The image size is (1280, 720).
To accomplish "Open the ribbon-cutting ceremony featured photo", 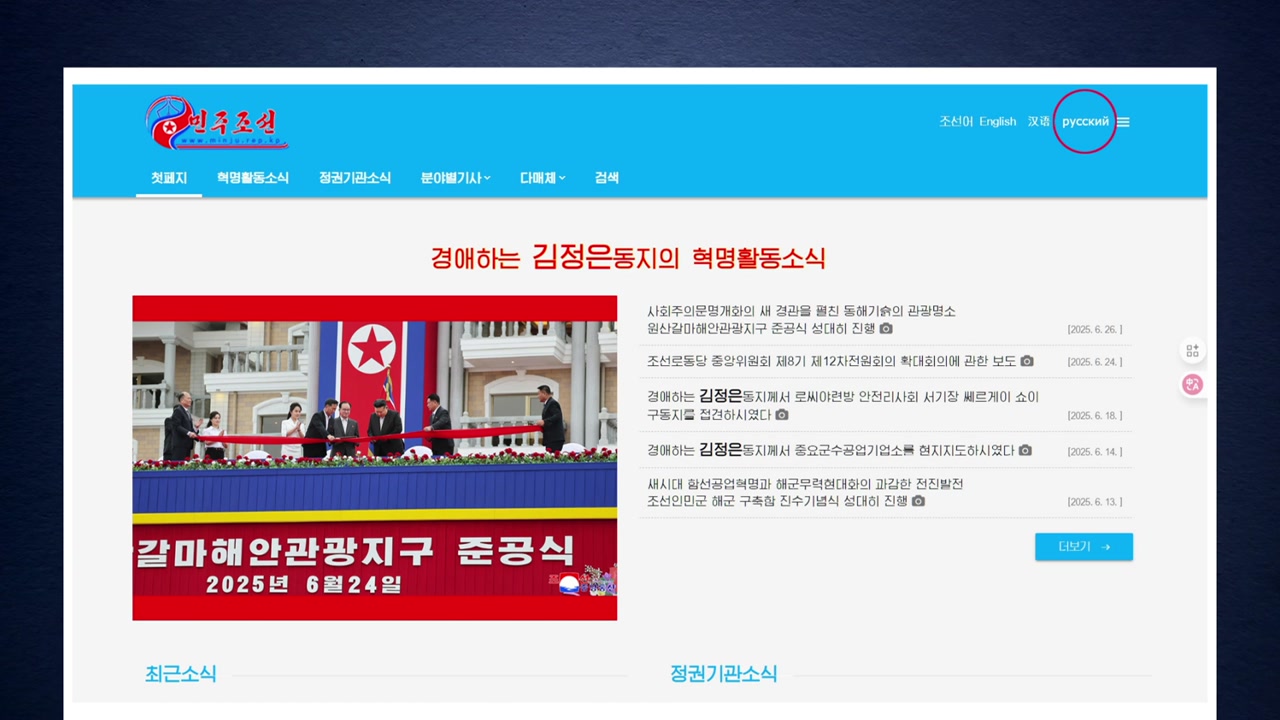I will coord(375,457).
